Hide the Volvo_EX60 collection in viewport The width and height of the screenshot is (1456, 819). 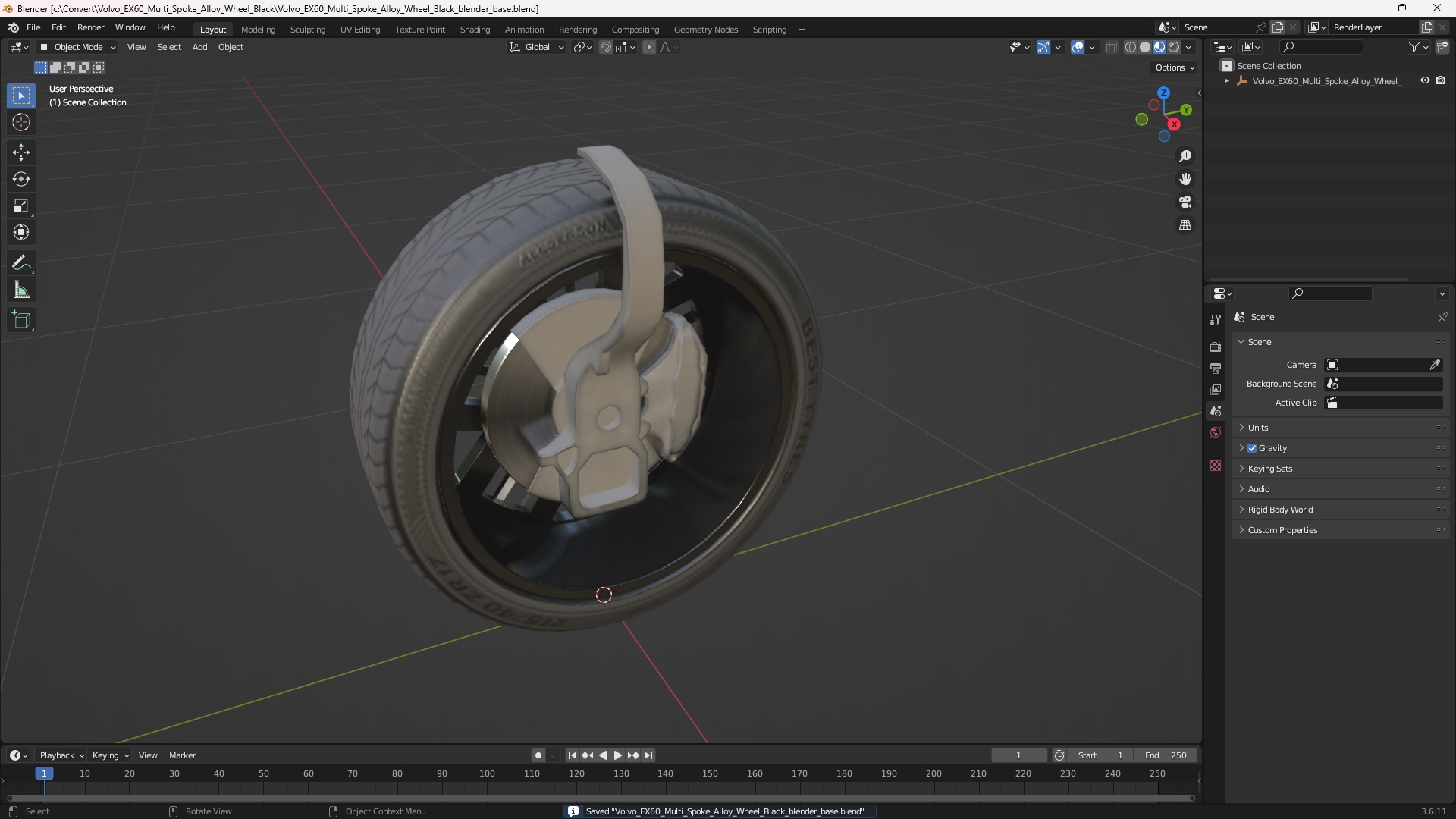click(1425, 80)
